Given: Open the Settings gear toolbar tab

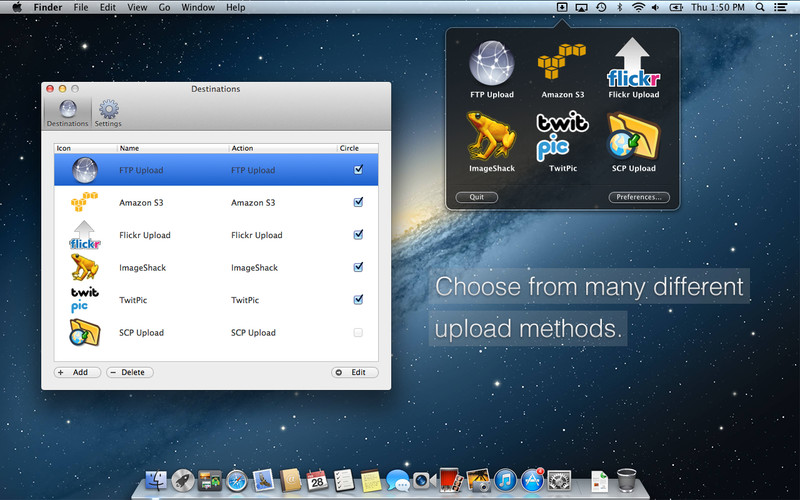Looking at the screenshot, I should (108, 113).
